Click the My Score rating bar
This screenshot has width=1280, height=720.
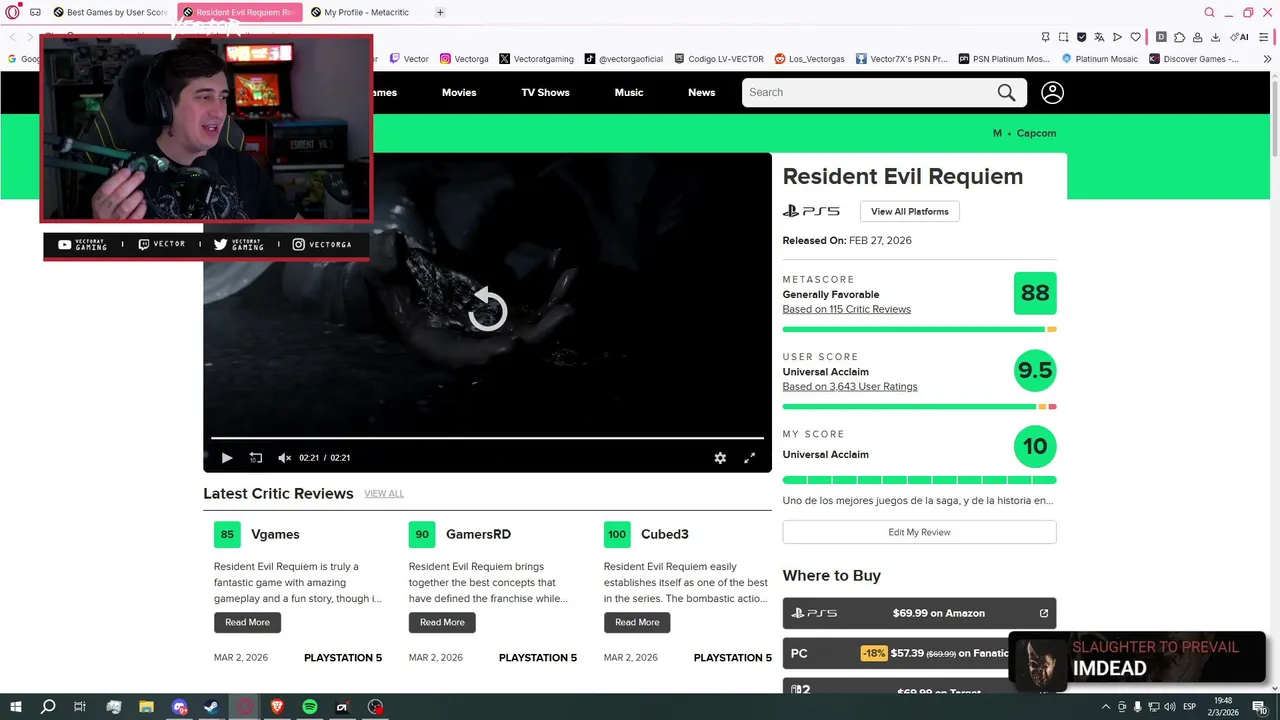[920, 480]
